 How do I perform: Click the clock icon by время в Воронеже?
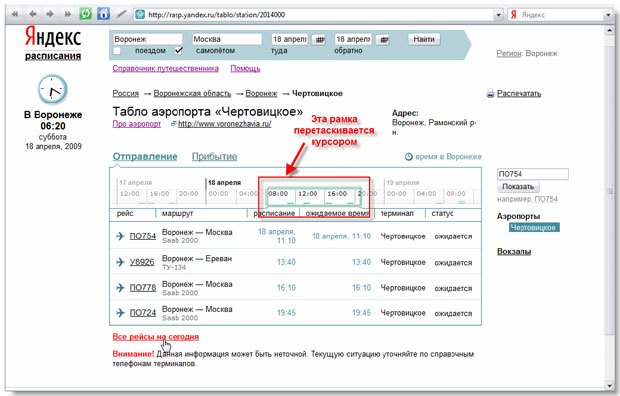click(x=409, y=157)
